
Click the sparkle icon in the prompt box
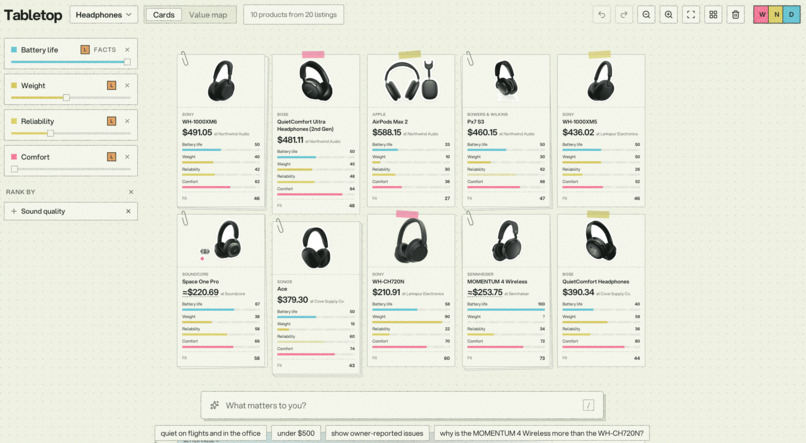[214, 405]
